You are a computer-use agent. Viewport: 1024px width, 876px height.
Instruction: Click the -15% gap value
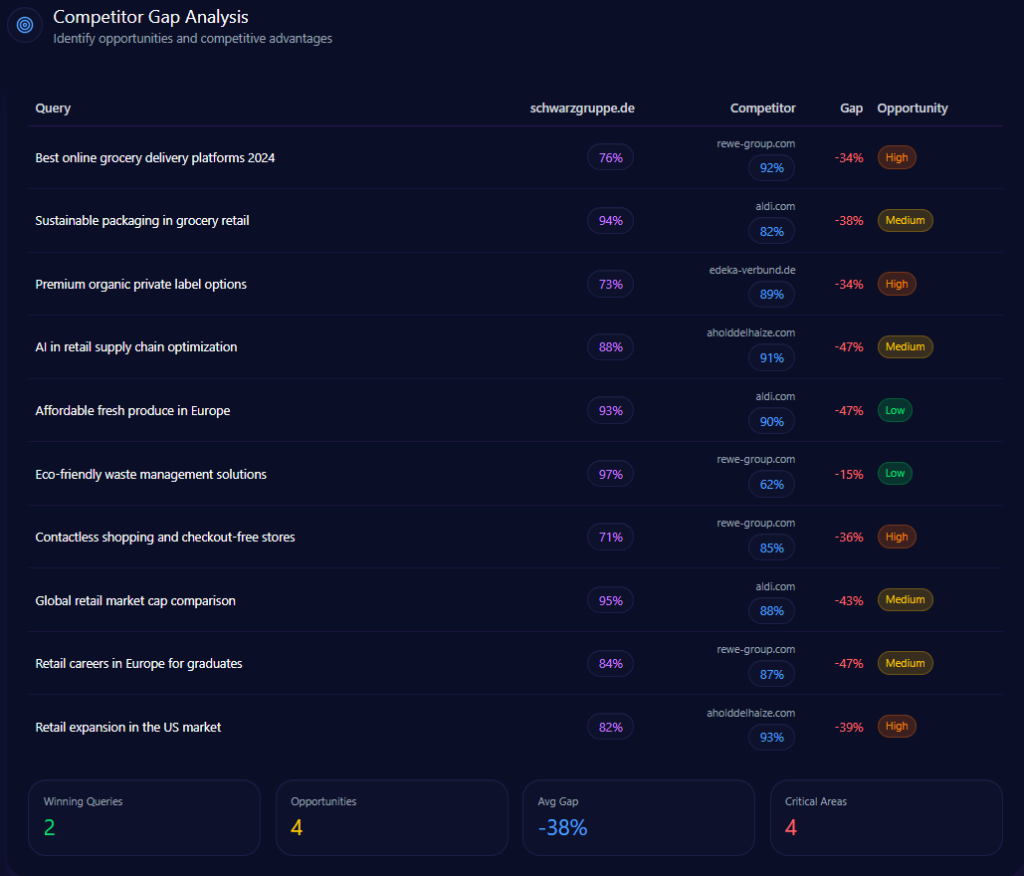click(849, 474)
